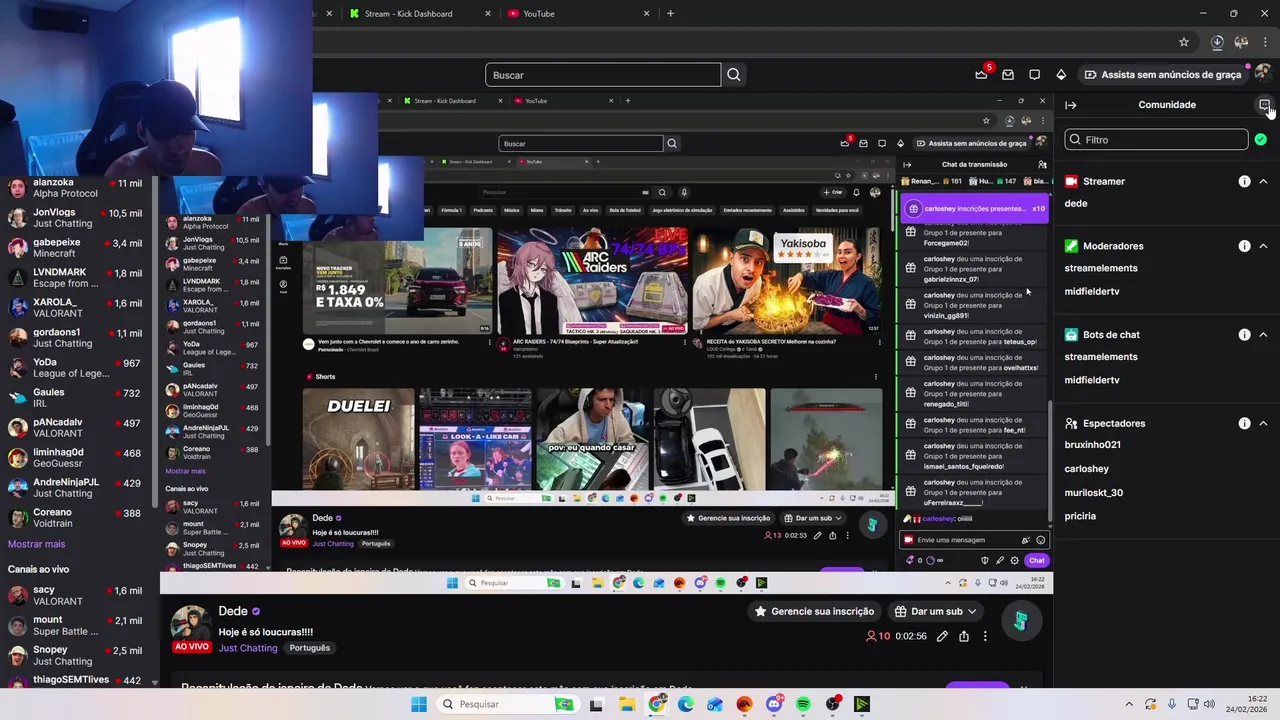Viewport: 1280px width, 720px height.
Task: Click the magnifier search button beside Buscar
Action: click(734, 75)
